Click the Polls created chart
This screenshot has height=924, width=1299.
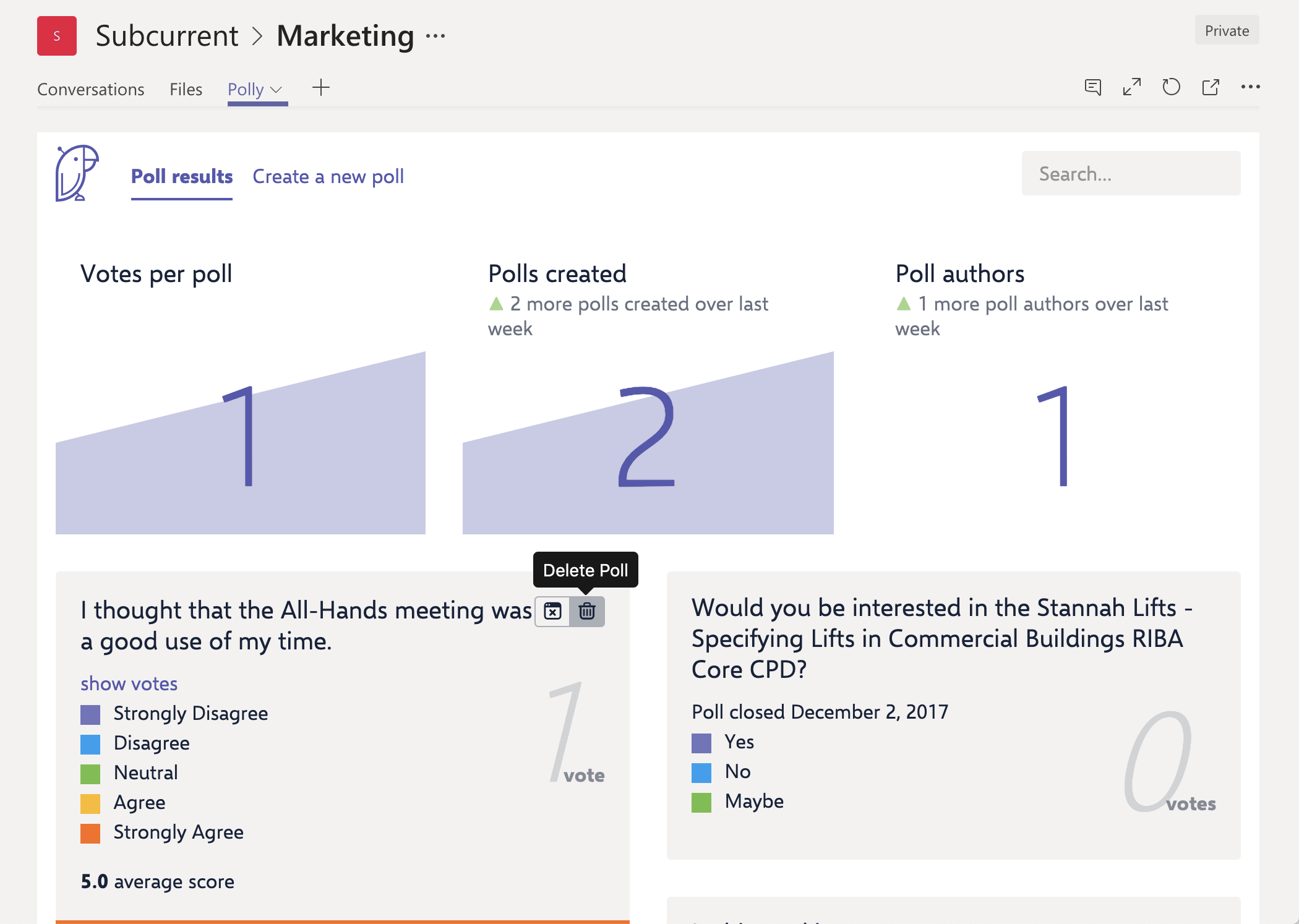tap(648, 443)
